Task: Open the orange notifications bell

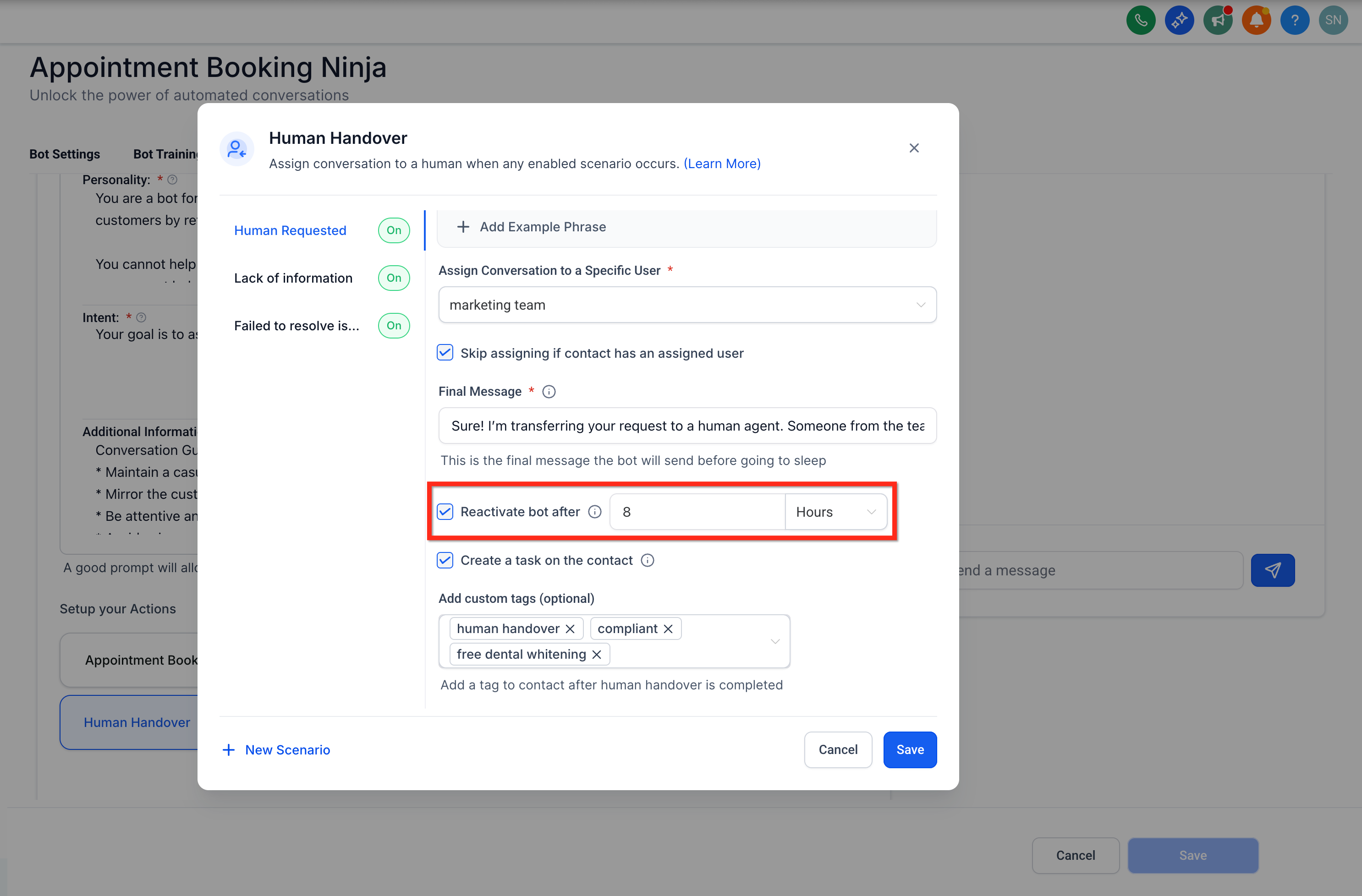Action: coord(1256,21)
